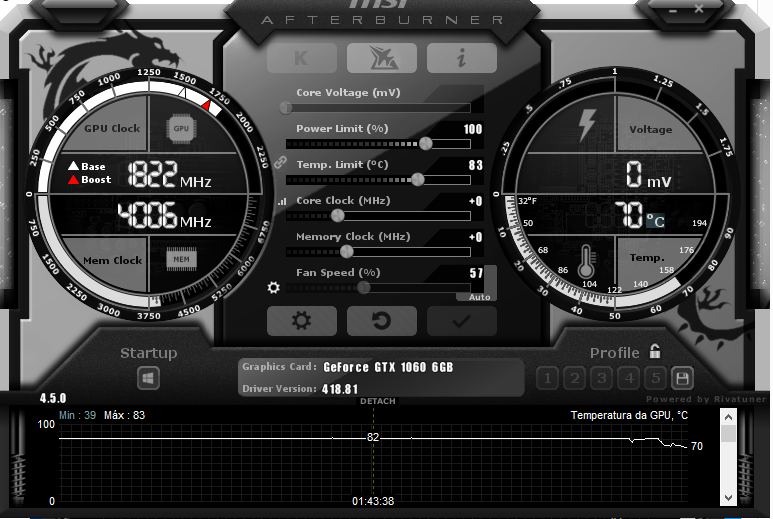Click the GeForce GTX 1060 6GB card name

pyautogui.click(x=388, y=367)
